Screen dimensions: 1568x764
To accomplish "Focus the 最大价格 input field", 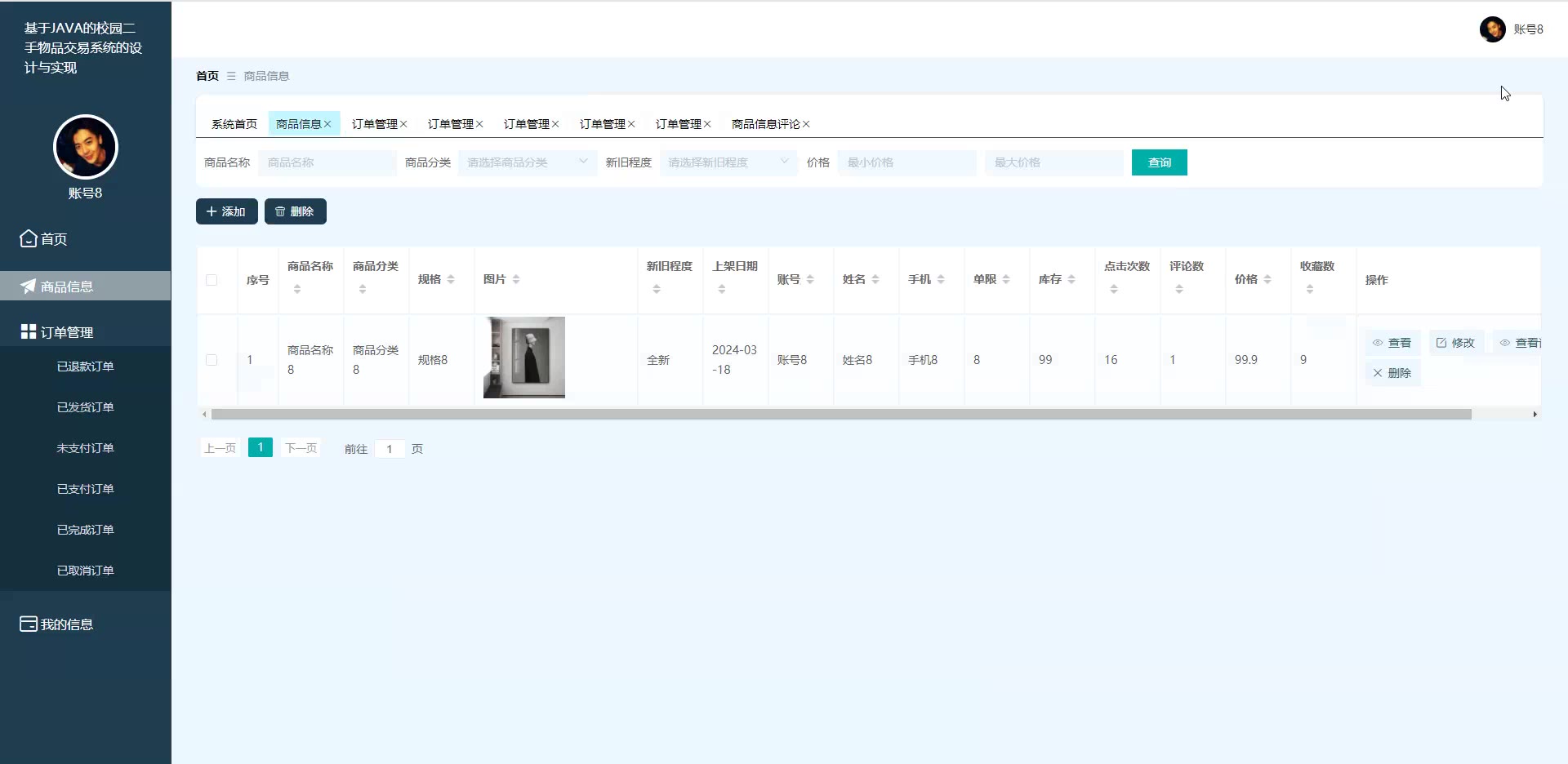I will click(x=1054, y=162).
